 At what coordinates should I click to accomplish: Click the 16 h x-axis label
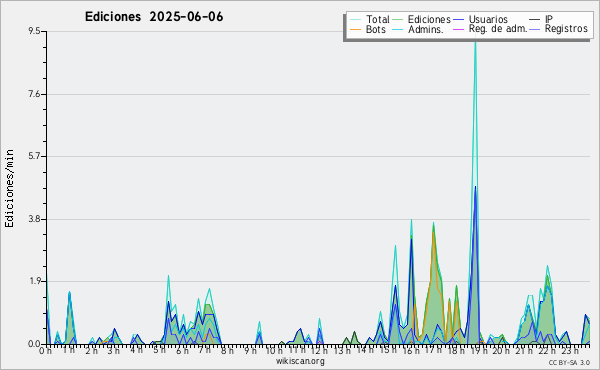(412, 350)
